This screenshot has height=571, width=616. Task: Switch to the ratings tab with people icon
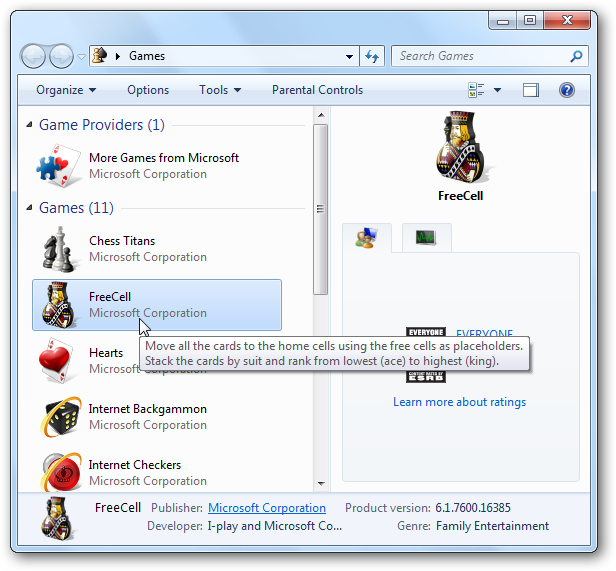pyautogui.click(x=367, y=238)
